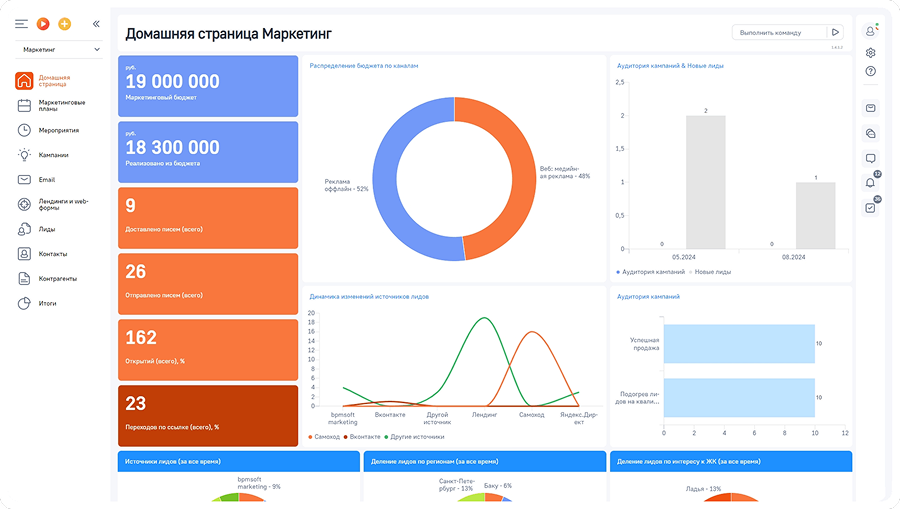Collapse the left sidebar with the double chevron

tap(96, 23)
